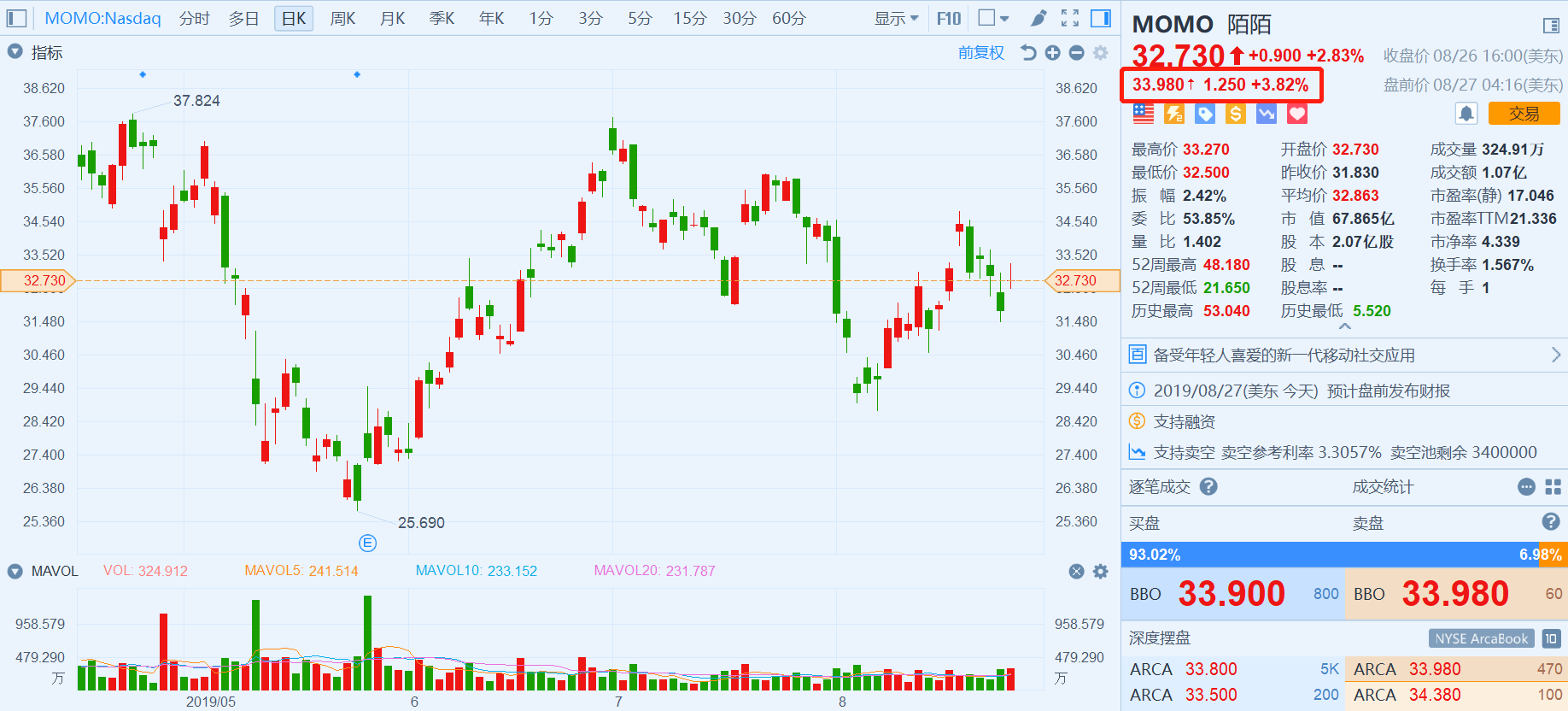This screenshot has height=711, width=1568.
Task: Collapse the MAVOL indicator panel
Action: tap(15, 571)
